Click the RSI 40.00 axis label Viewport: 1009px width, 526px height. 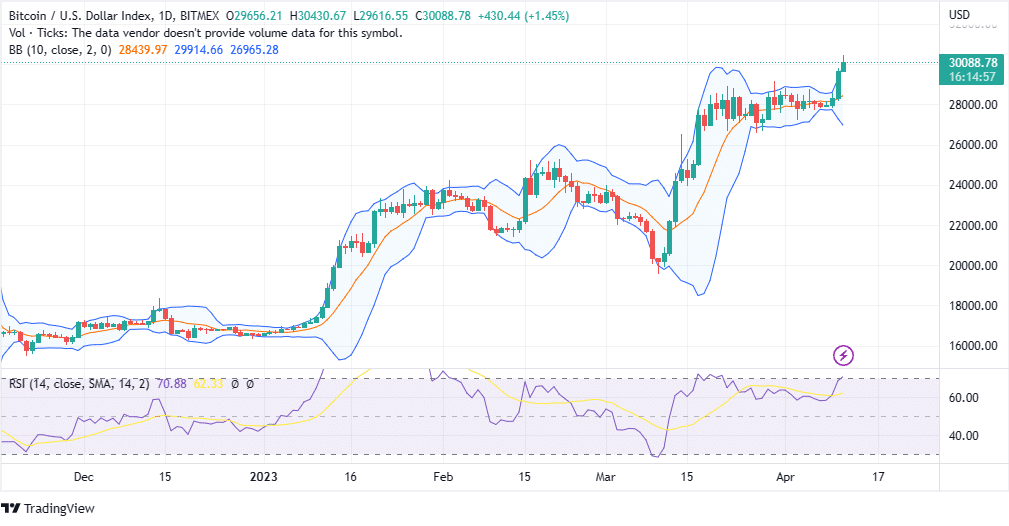tap(964, 436)
